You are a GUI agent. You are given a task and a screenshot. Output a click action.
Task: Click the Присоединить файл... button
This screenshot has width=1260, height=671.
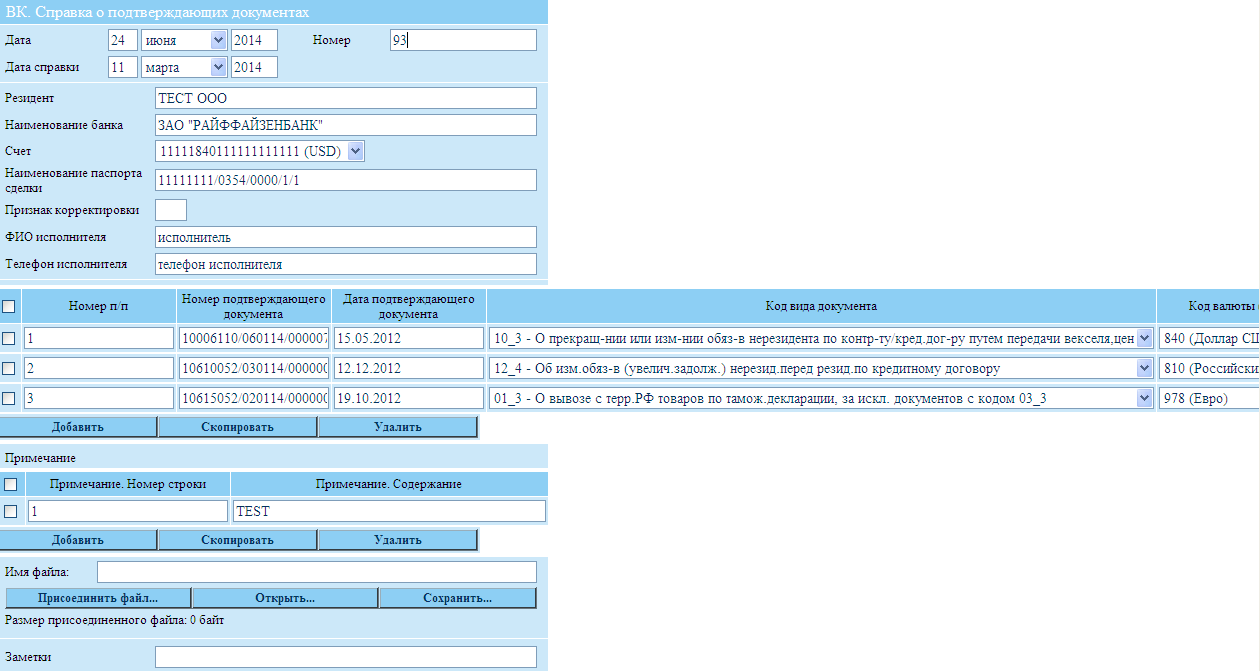click(98, 598)
